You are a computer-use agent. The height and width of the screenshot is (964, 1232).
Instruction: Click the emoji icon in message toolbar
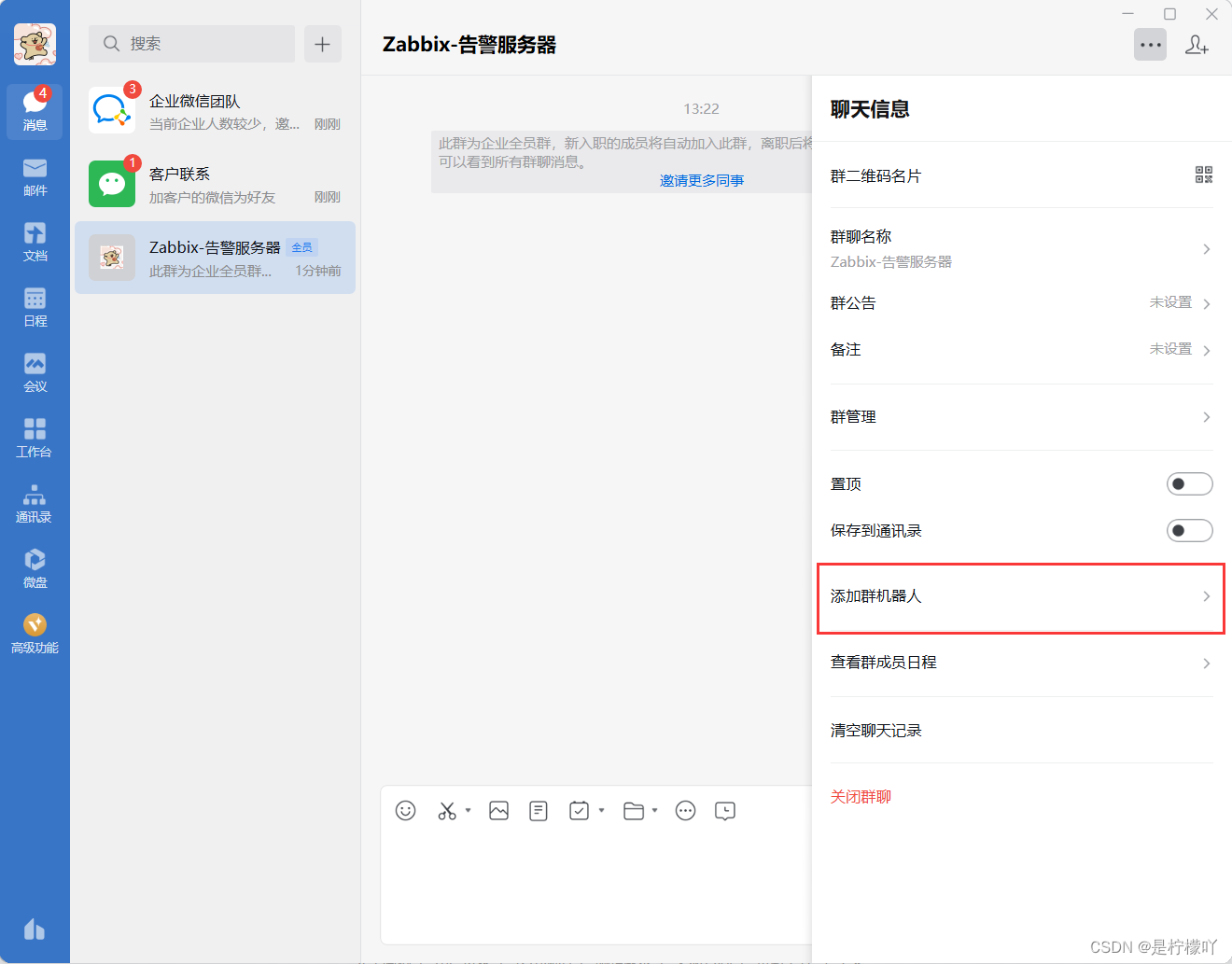tap(405, 810)
